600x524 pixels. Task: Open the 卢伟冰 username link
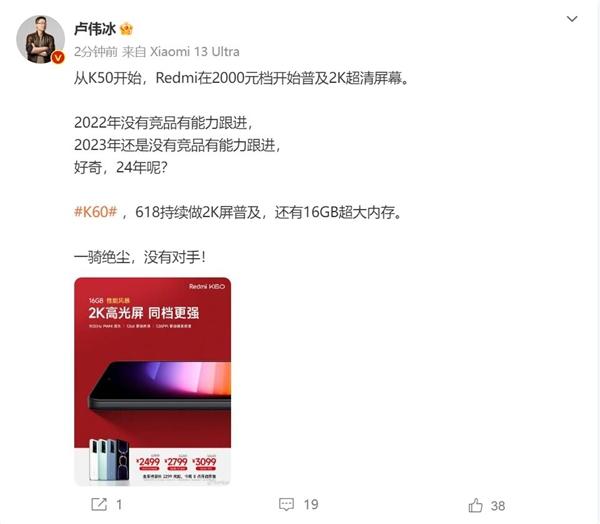(x=95, y=29)
